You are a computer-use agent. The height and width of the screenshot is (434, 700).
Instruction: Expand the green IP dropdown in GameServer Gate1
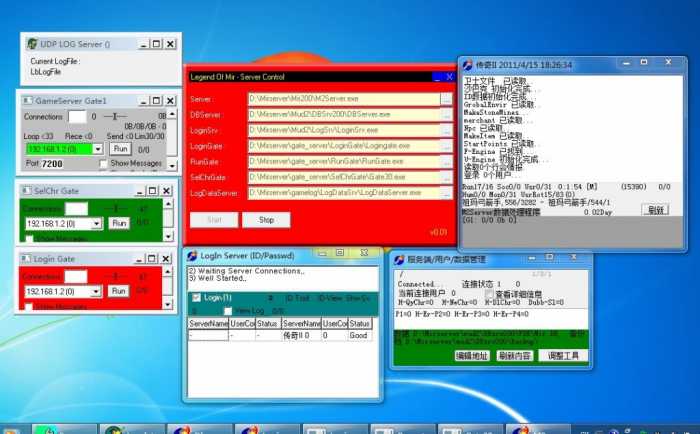(x=97, y=149)
